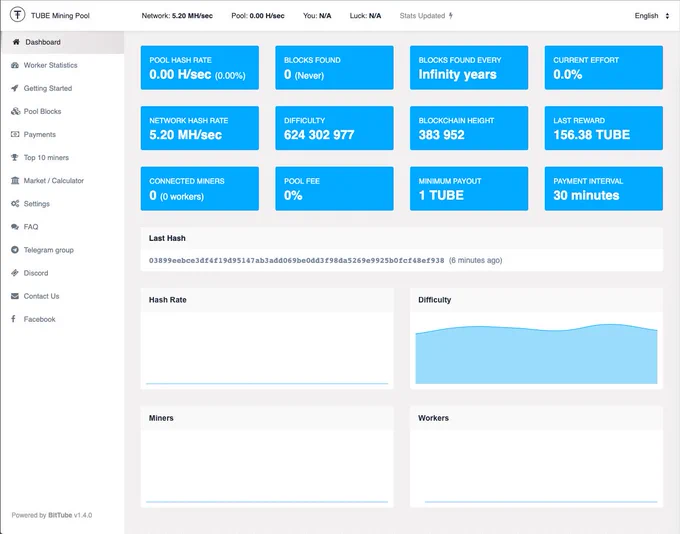The image size is (680, 534).
Task: Click the Current Effort card
Action: pos(604,68)
